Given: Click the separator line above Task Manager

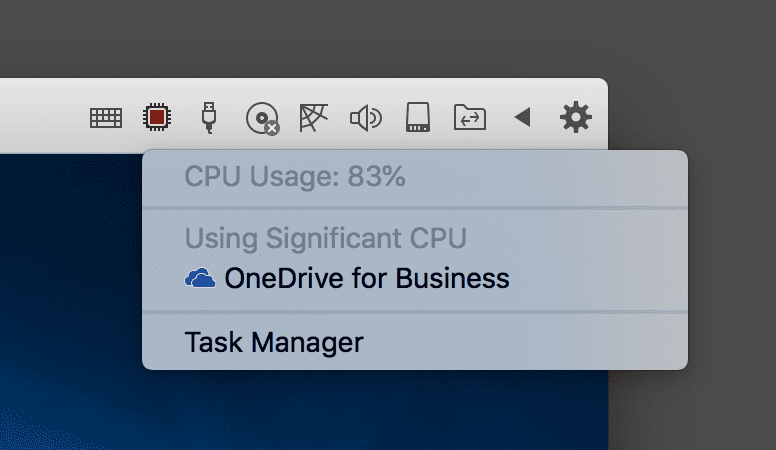Looking at the screenshot, I should pos(415,312).
